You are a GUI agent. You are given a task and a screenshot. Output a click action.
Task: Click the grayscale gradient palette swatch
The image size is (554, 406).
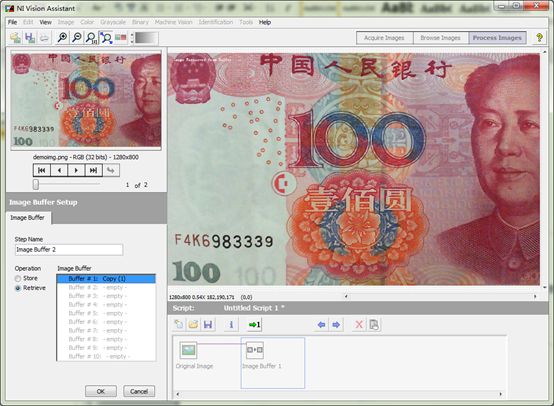[146, 38]
